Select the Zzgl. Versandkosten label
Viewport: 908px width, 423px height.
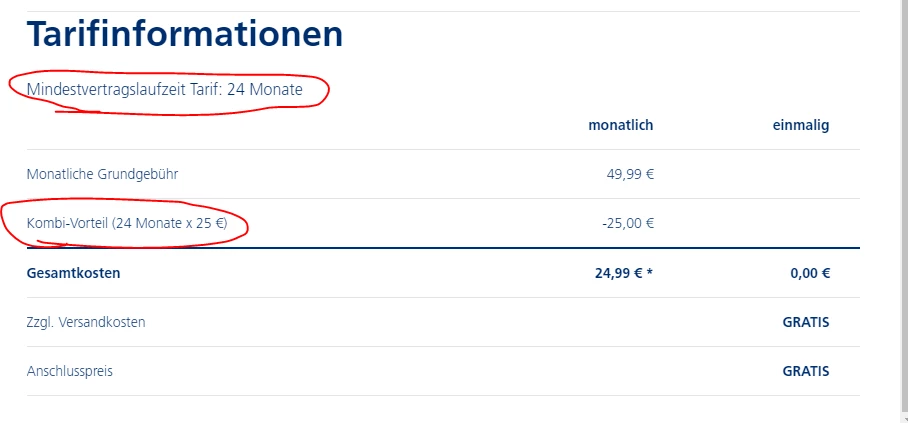pos(85,322)
